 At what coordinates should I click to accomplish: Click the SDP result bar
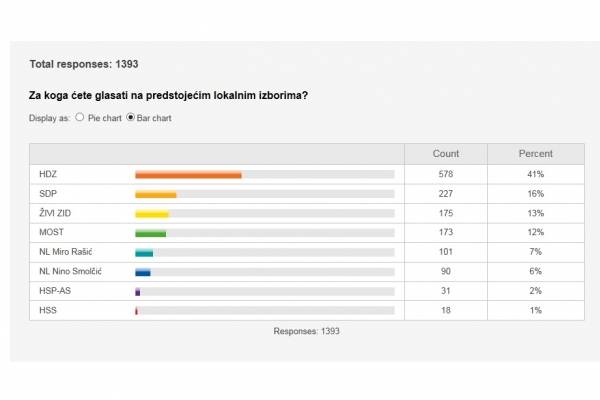click(x=155, y=194)
